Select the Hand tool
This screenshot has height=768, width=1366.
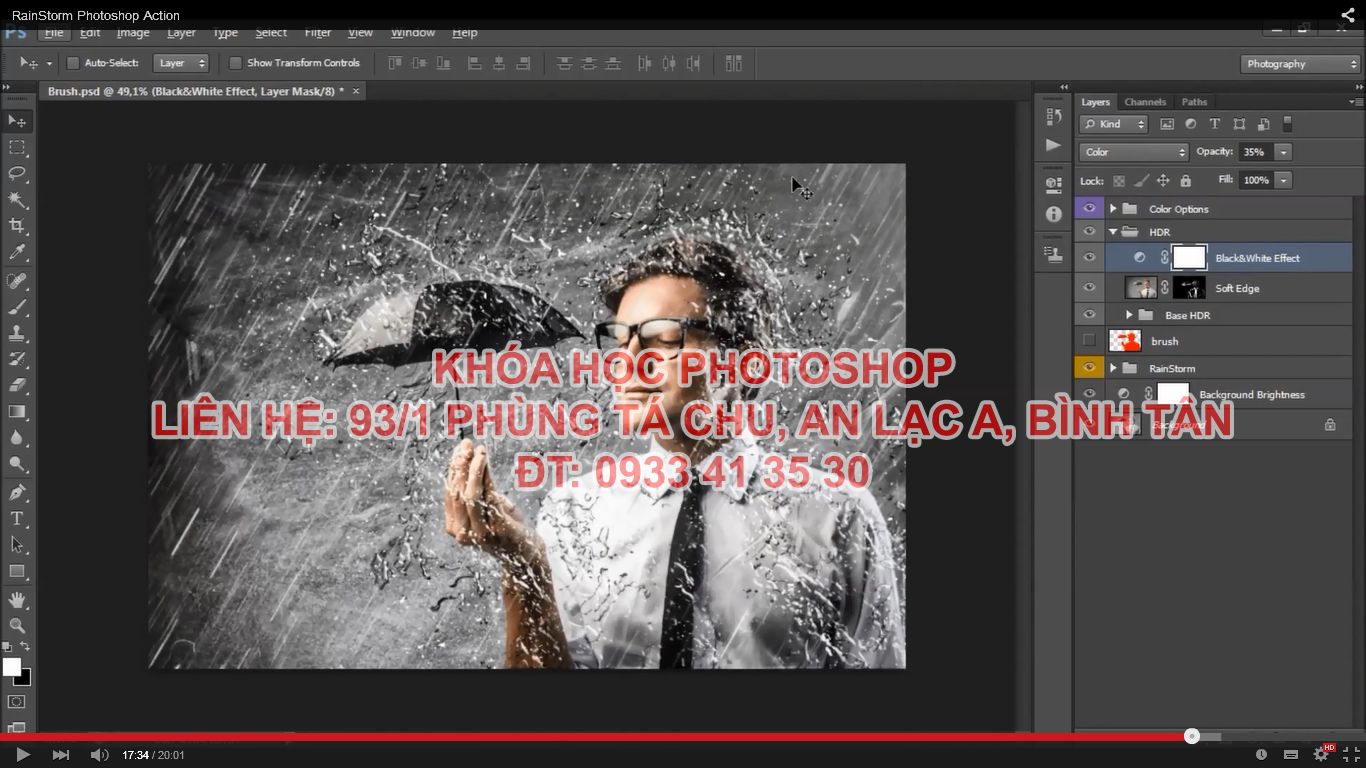point(17,599)
